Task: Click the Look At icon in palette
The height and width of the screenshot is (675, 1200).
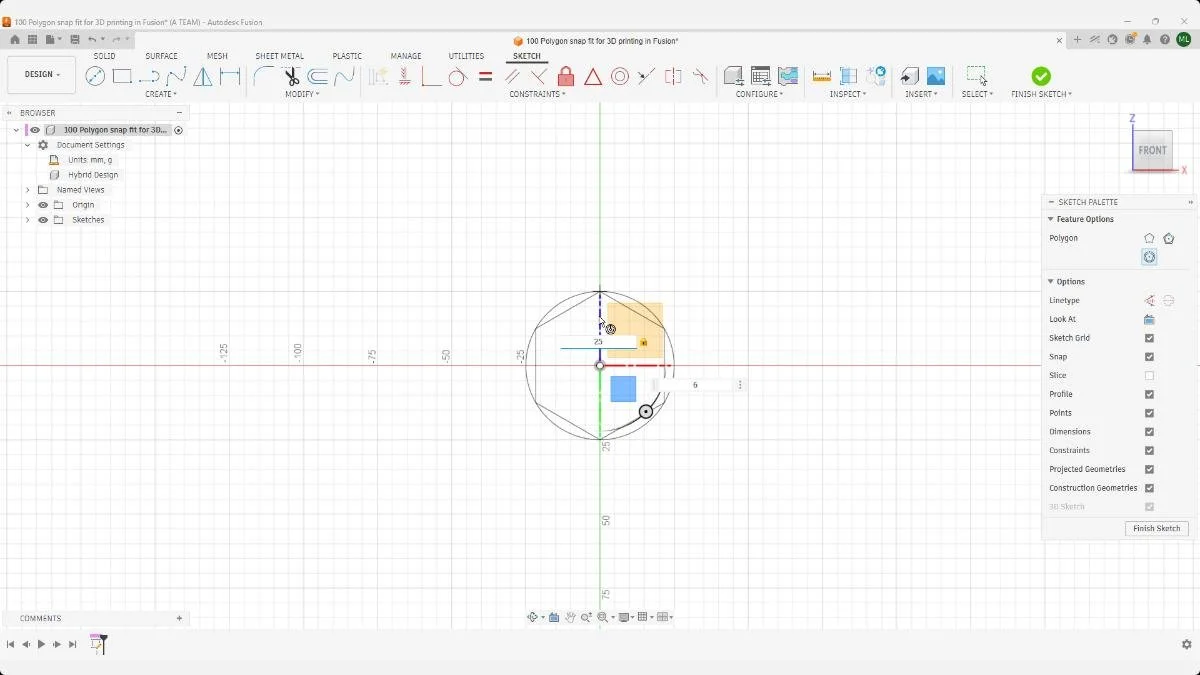Action: point(1149,319)
